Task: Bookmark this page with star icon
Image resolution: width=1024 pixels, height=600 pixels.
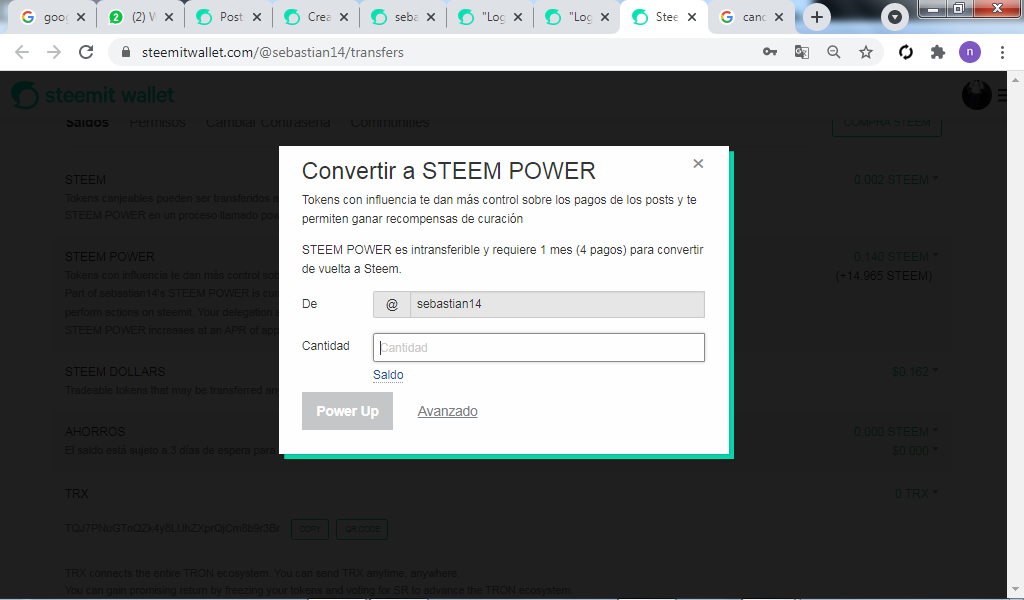Action: click(866, 52)
